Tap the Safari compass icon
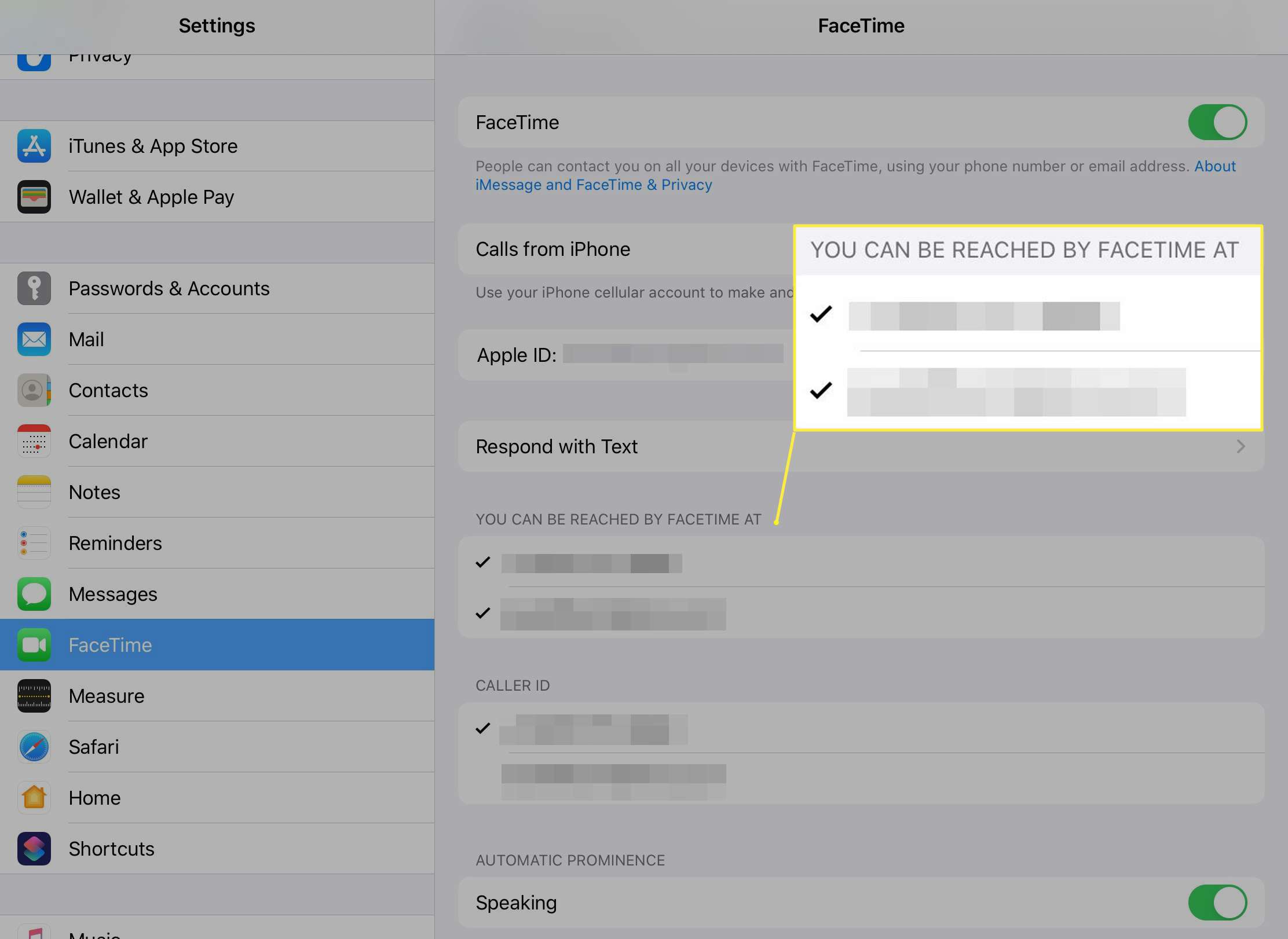 [34, 747]
